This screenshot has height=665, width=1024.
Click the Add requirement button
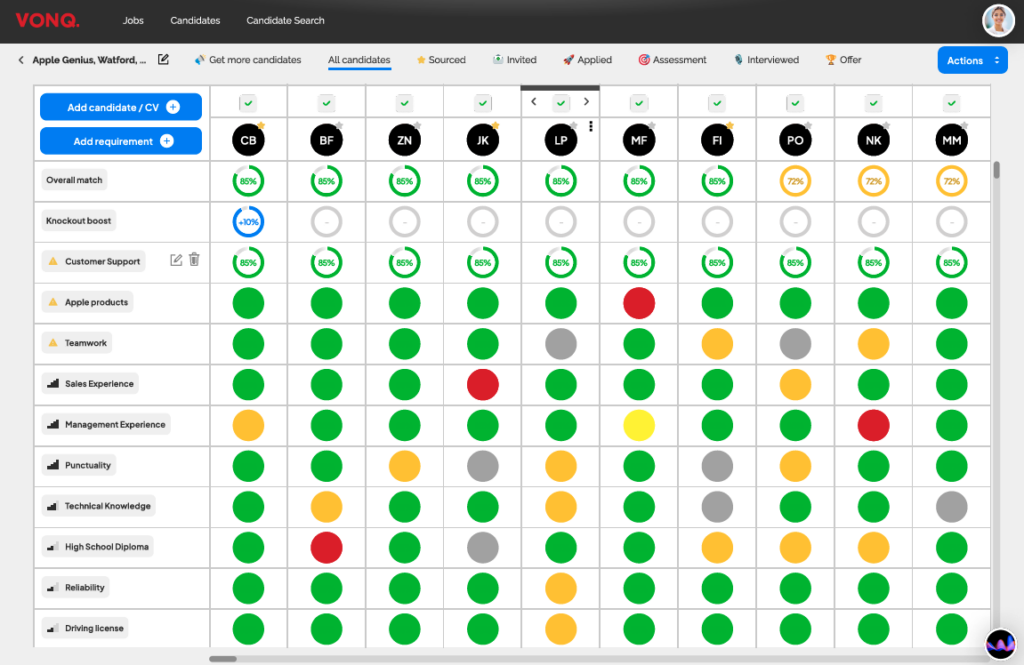click(x=121, y=141)
